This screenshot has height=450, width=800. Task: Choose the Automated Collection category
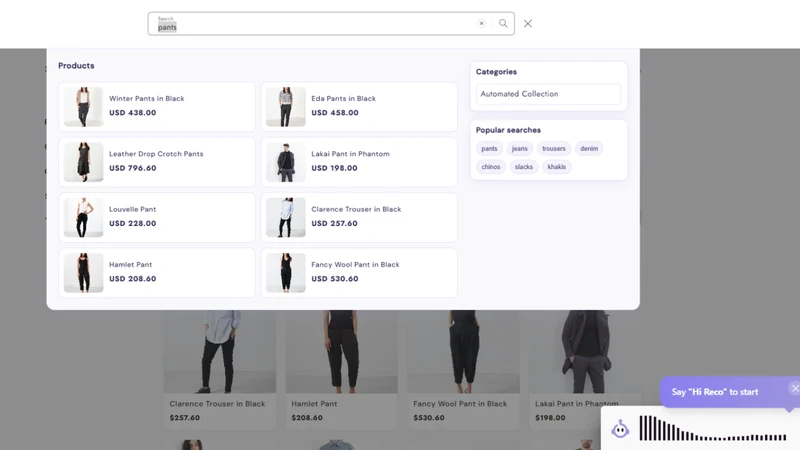(548, 94)
